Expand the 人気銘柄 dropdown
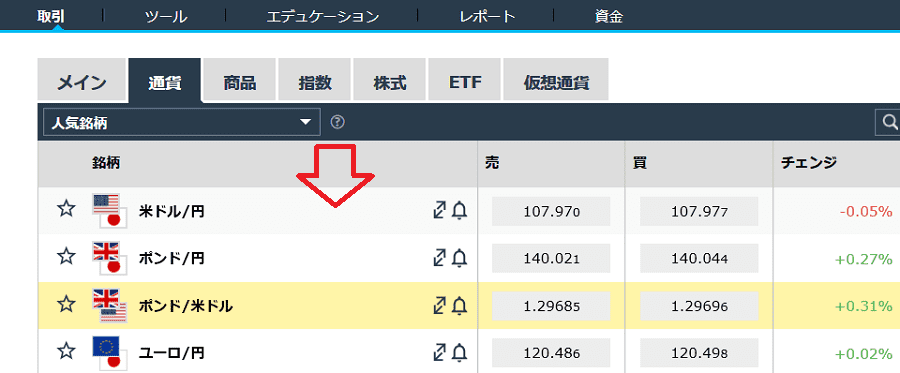Screen dimensions: 900x373 point(181,122)
